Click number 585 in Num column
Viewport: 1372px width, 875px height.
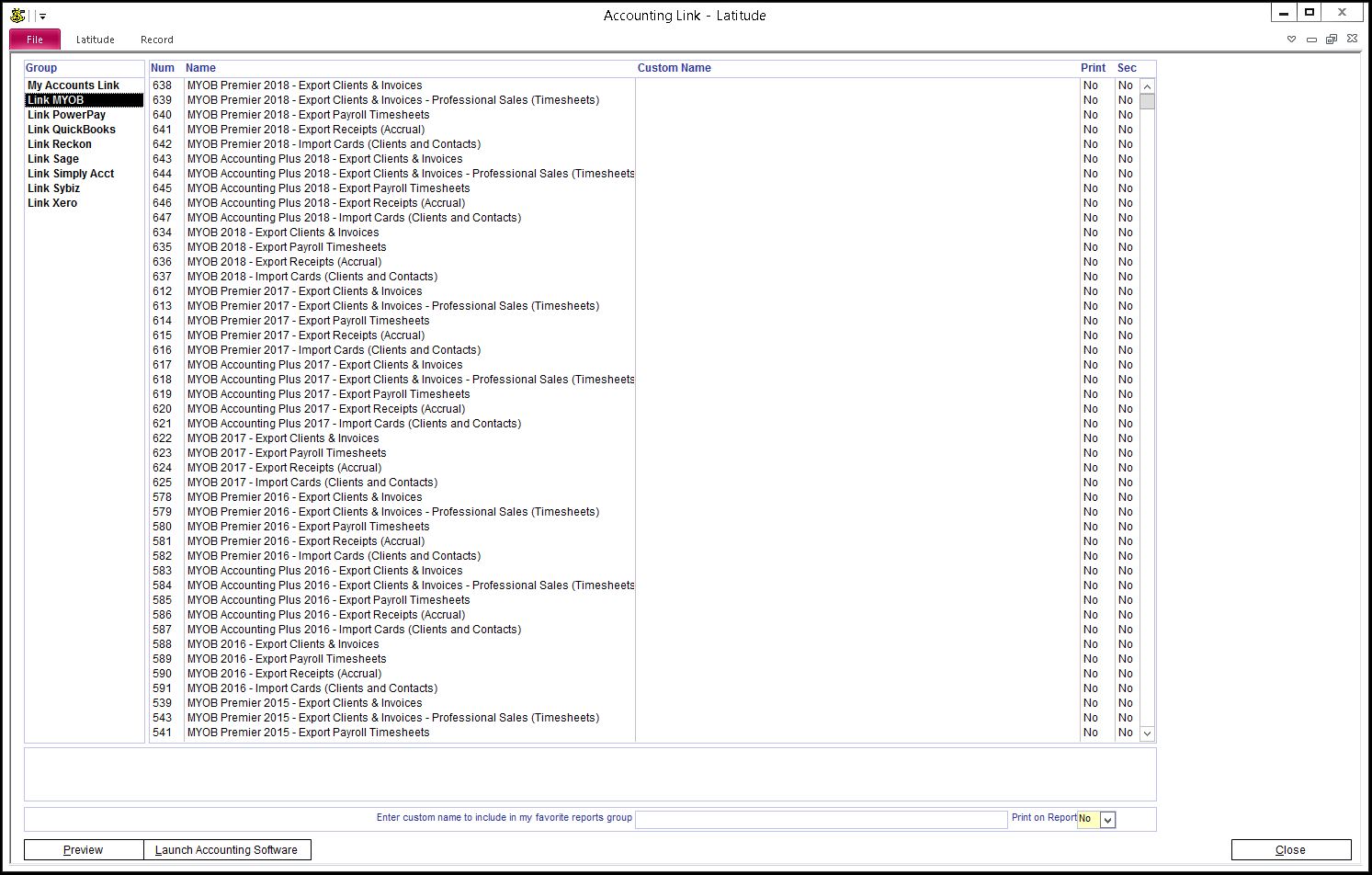tap(163, 600)
